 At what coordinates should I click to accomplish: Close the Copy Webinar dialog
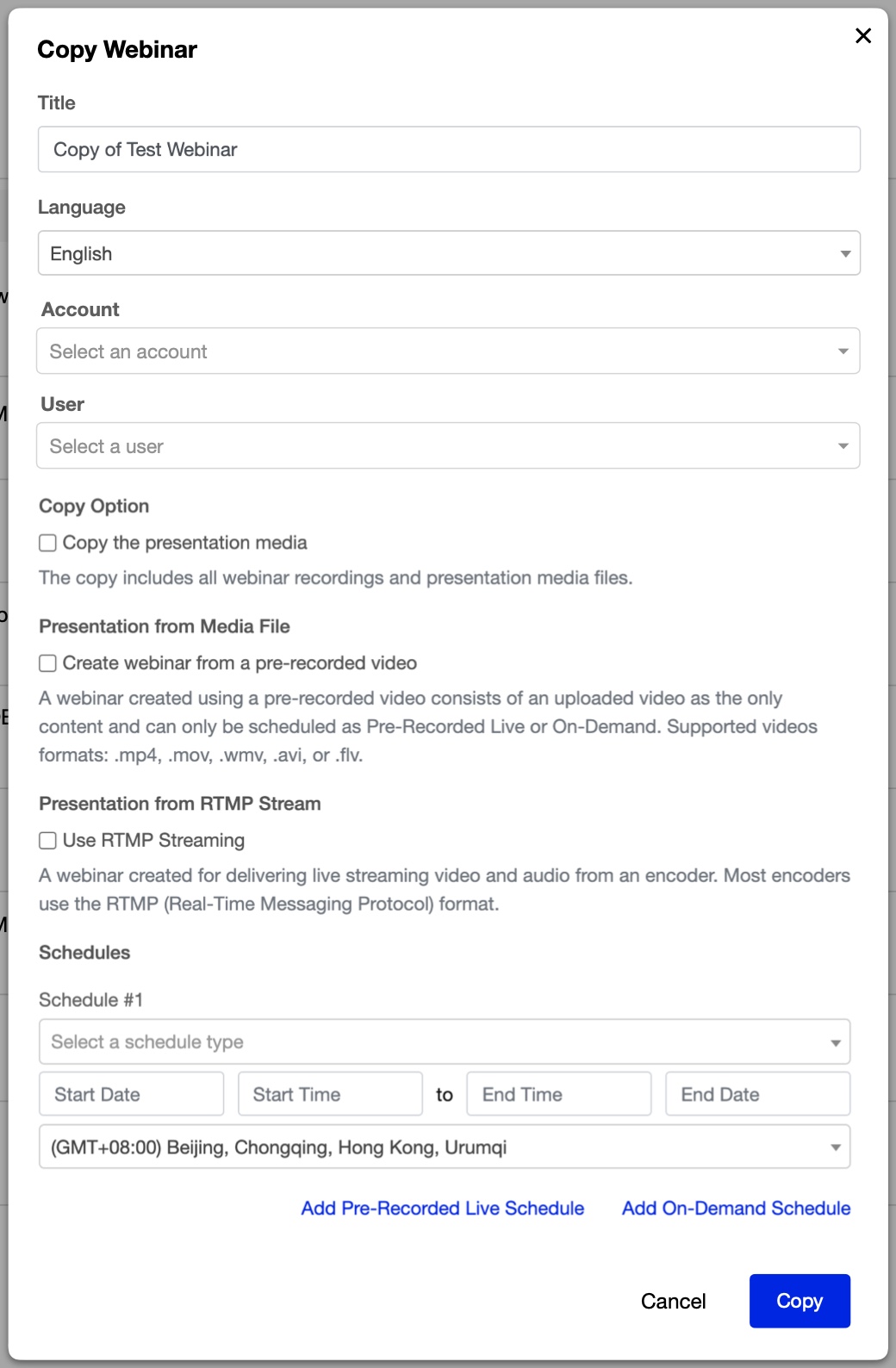862,35
